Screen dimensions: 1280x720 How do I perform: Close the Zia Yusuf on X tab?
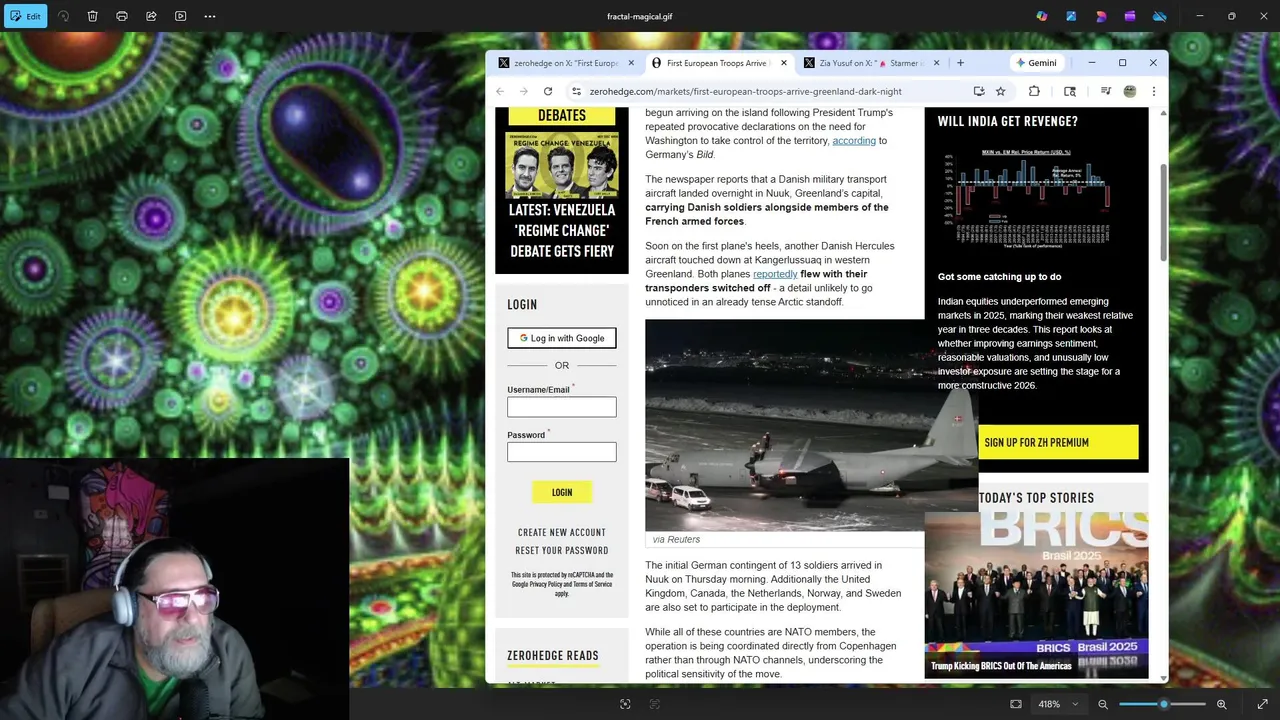[x=937, y=63]
